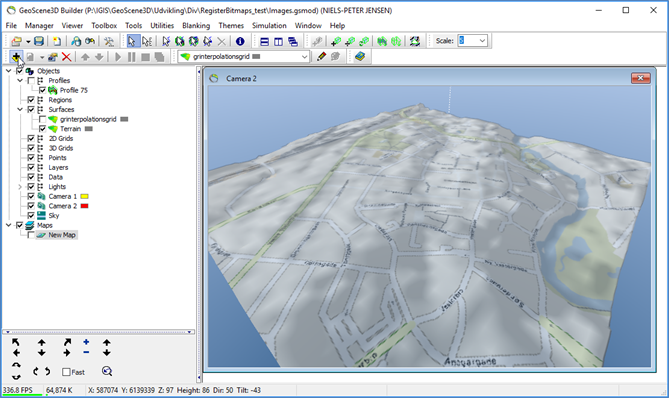Delete selected object with the red X icon
This screenshot has height=398, width=669.
pos(66,57)
